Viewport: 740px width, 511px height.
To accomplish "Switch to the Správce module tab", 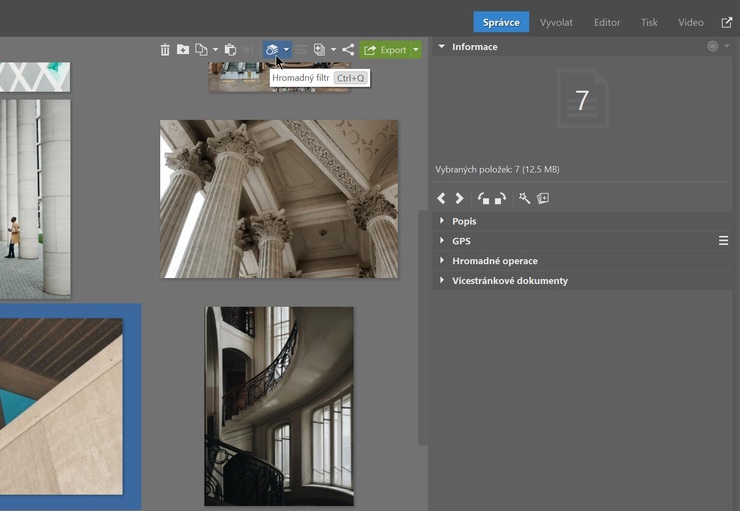I will point(501,22).
